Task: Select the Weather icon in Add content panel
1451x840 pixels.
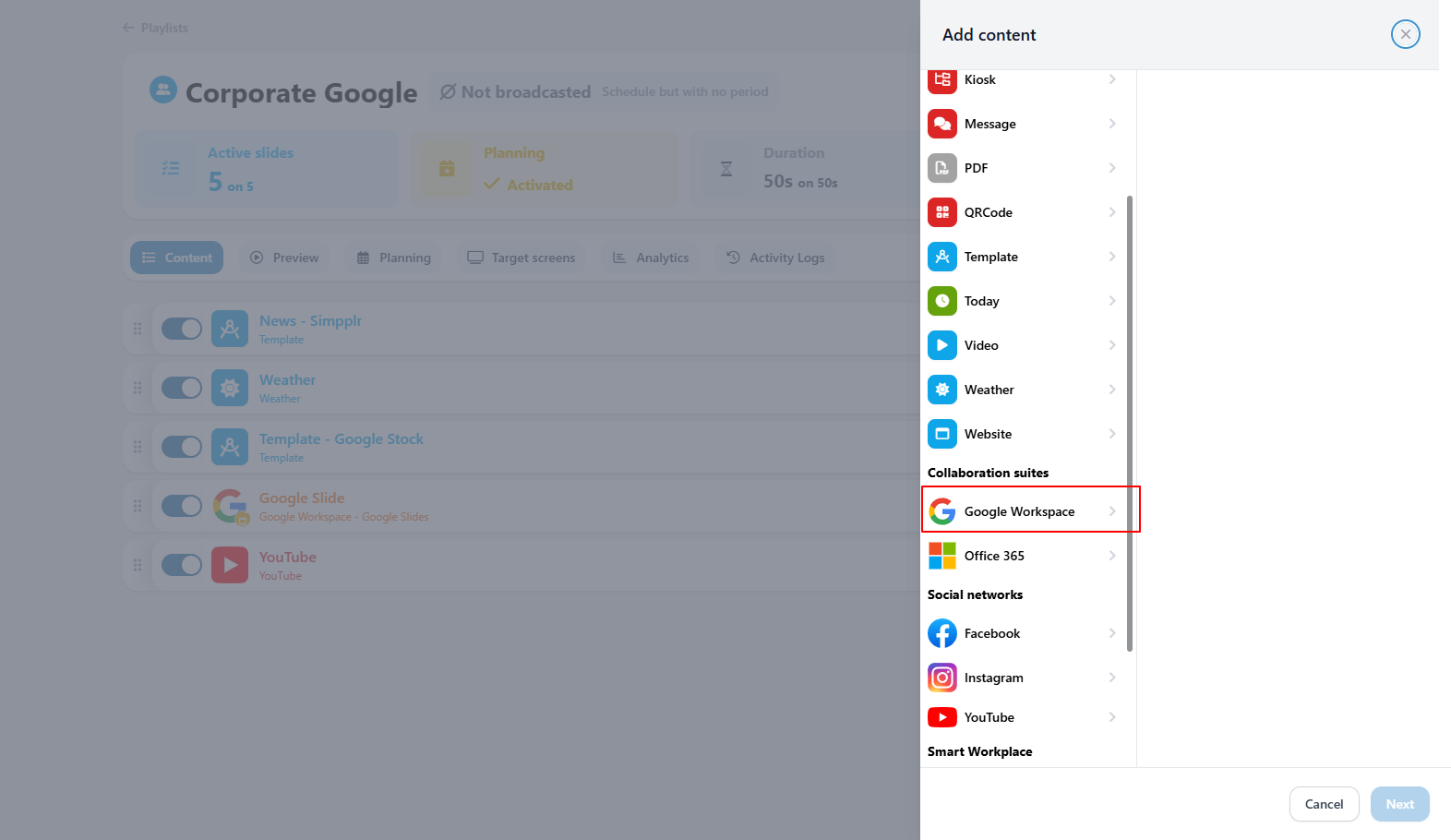Action: click(942, 390)
